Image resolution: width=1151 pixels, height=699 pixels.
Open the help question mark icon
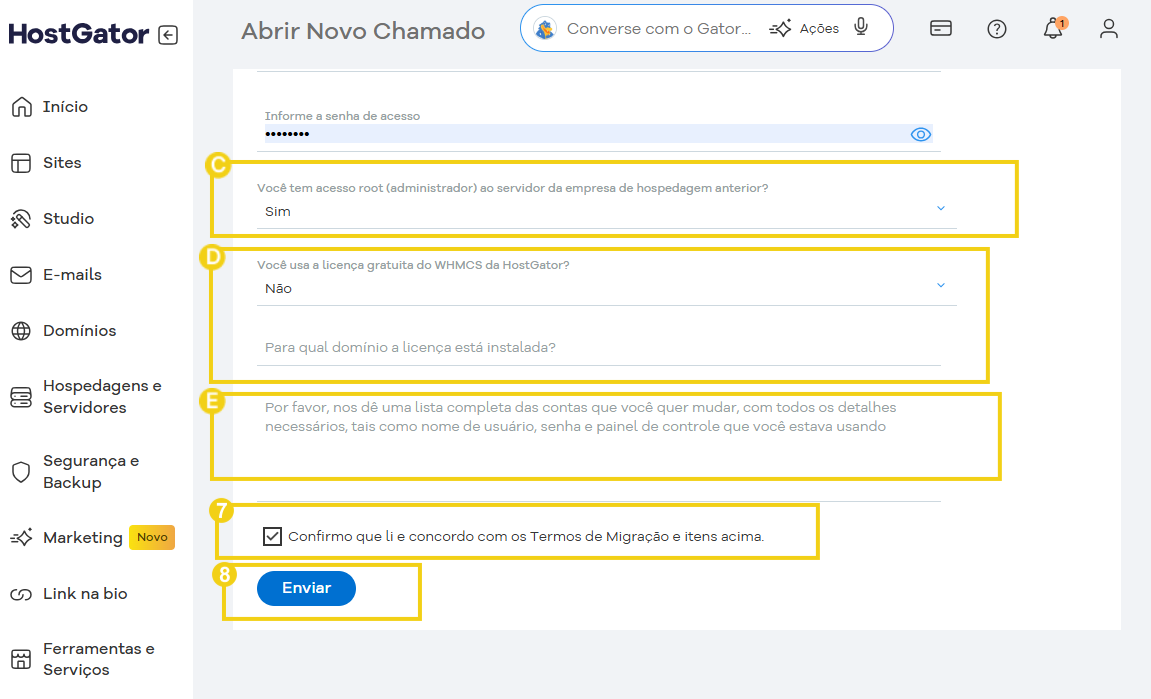[x=996, y=29]
